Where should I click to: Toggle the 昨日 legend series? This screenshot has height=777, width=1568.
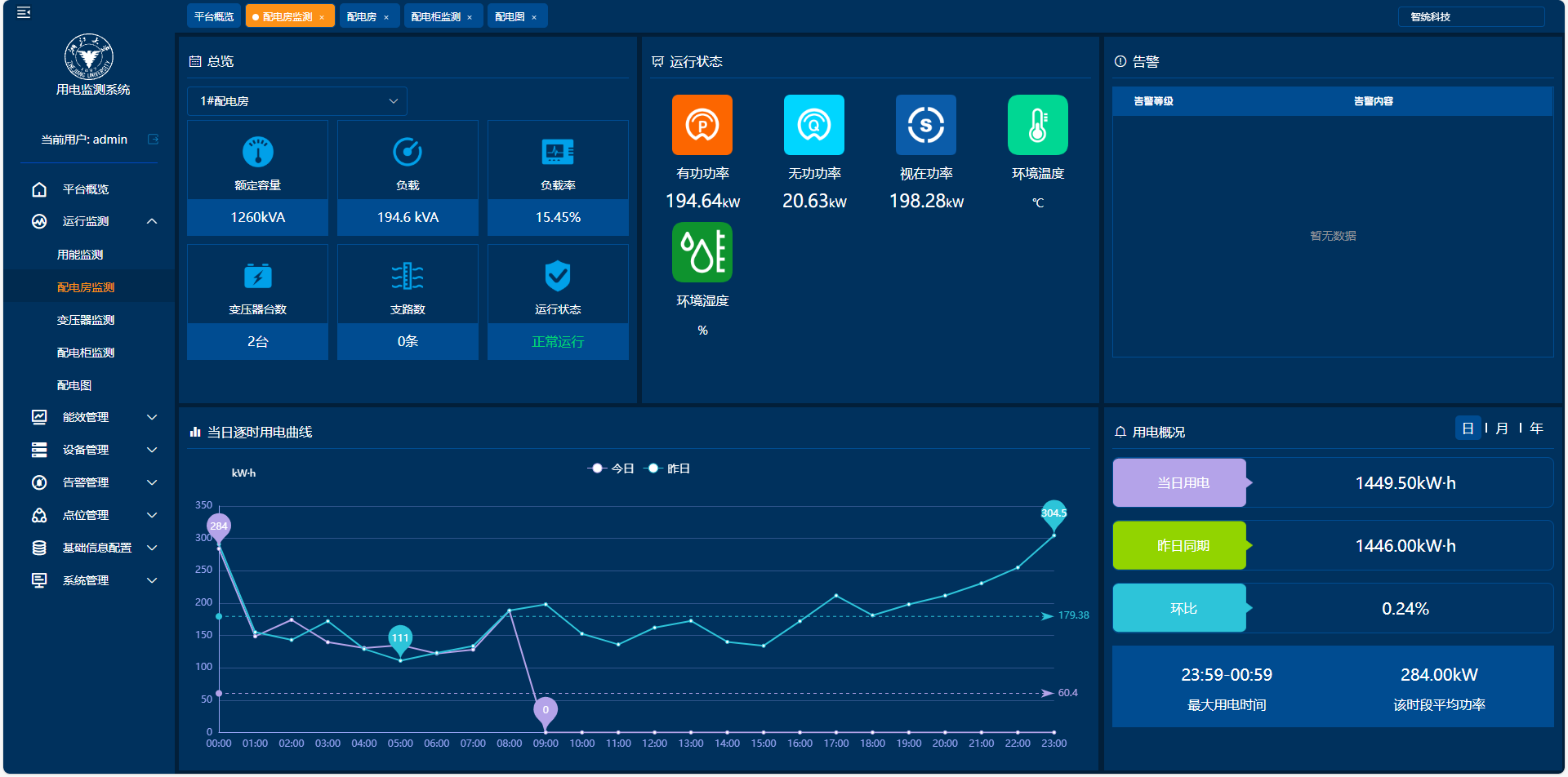click(x=668, y=468)
